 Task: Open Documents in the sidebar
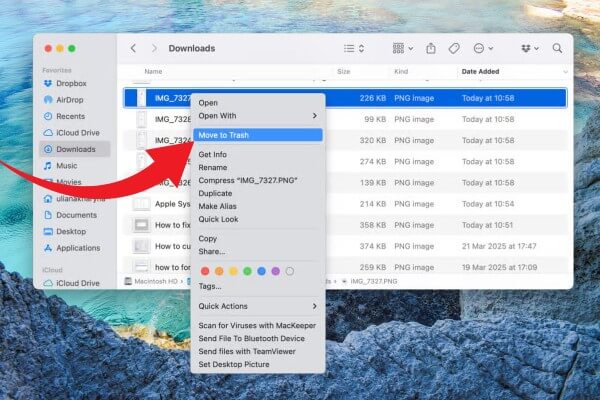point(76,215)
